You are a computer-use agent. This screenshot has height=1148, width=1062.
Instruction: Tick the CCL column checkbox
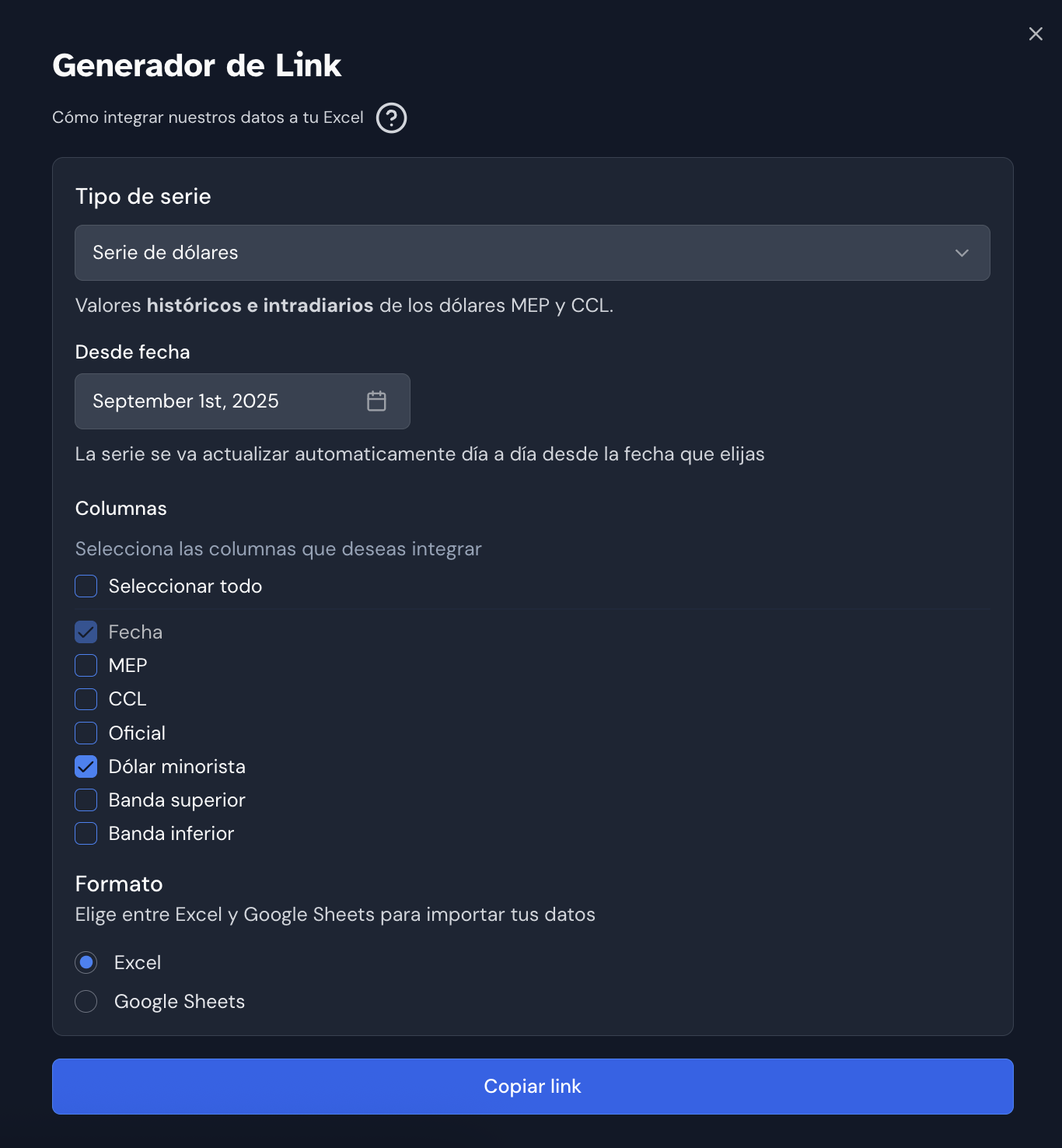pyautogui.click(x=86, y=699)
